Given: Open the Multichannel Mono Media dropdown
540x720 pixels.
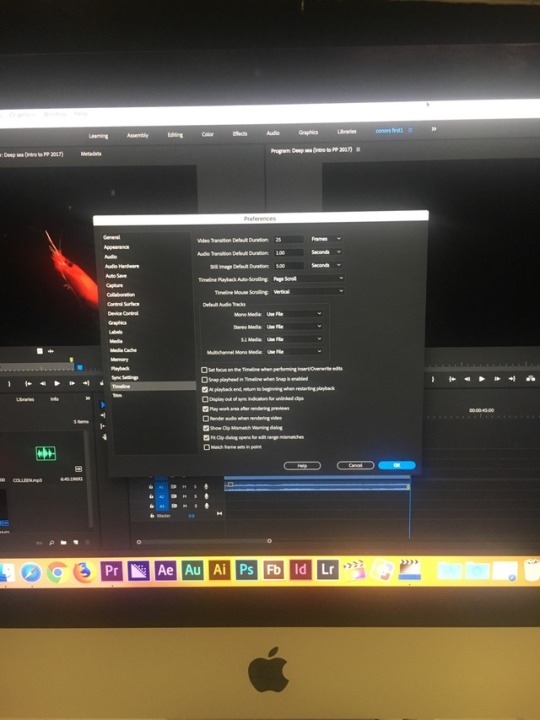Looking at the screenshot, I should [294, 352].
